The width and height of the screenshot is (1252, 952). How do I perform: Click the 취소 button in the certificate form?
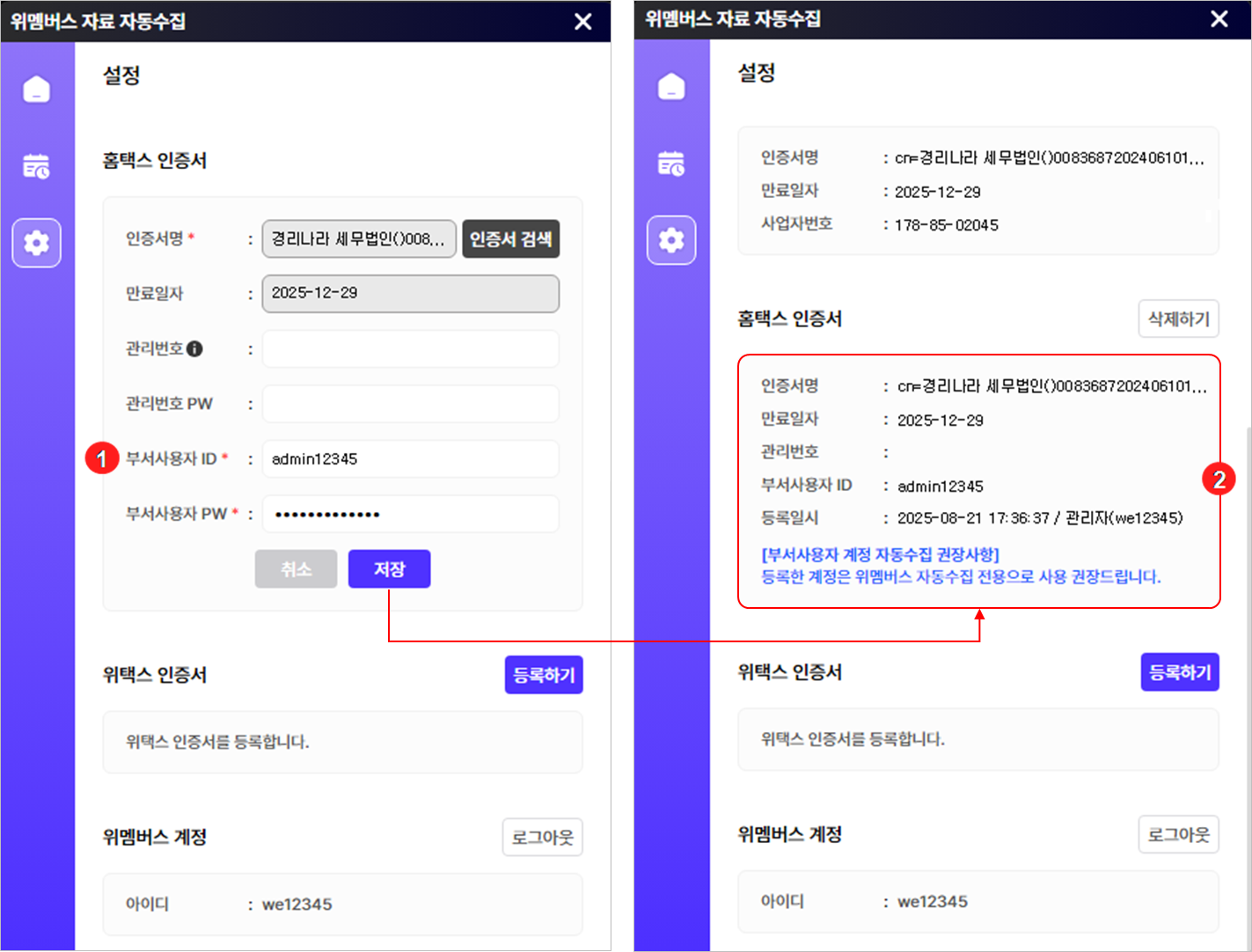tap(296, 569)
